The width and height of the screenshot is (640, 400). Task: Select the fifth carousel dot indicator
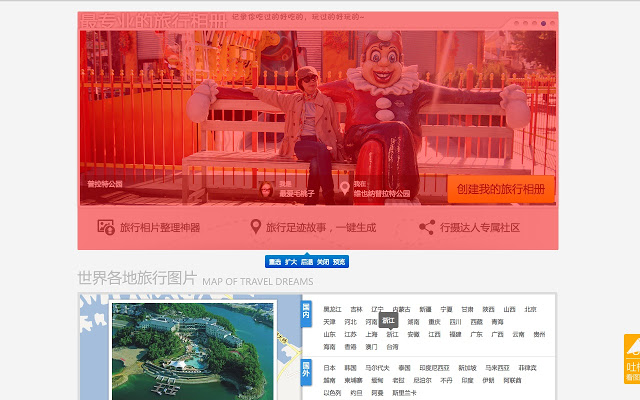(552, 23)
